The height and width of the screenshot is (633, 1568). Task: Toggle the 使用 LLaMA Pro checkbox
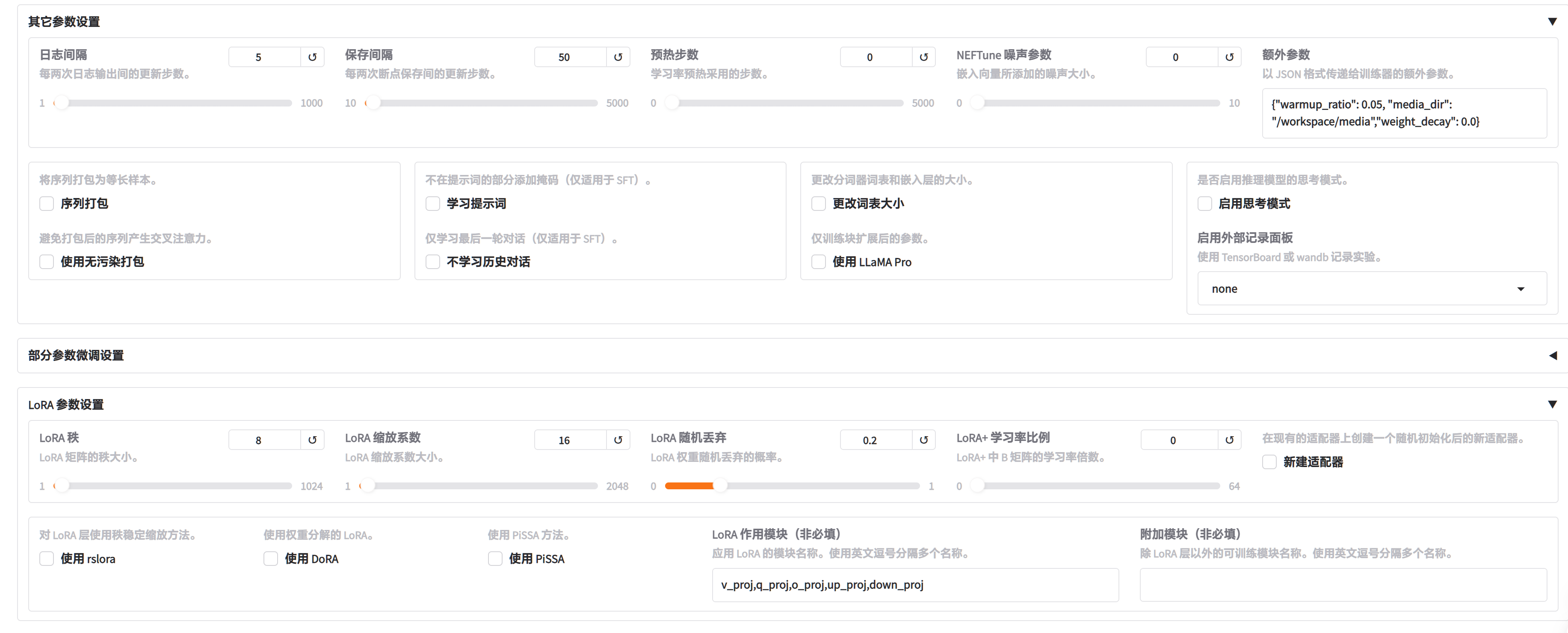click(819, 262)
